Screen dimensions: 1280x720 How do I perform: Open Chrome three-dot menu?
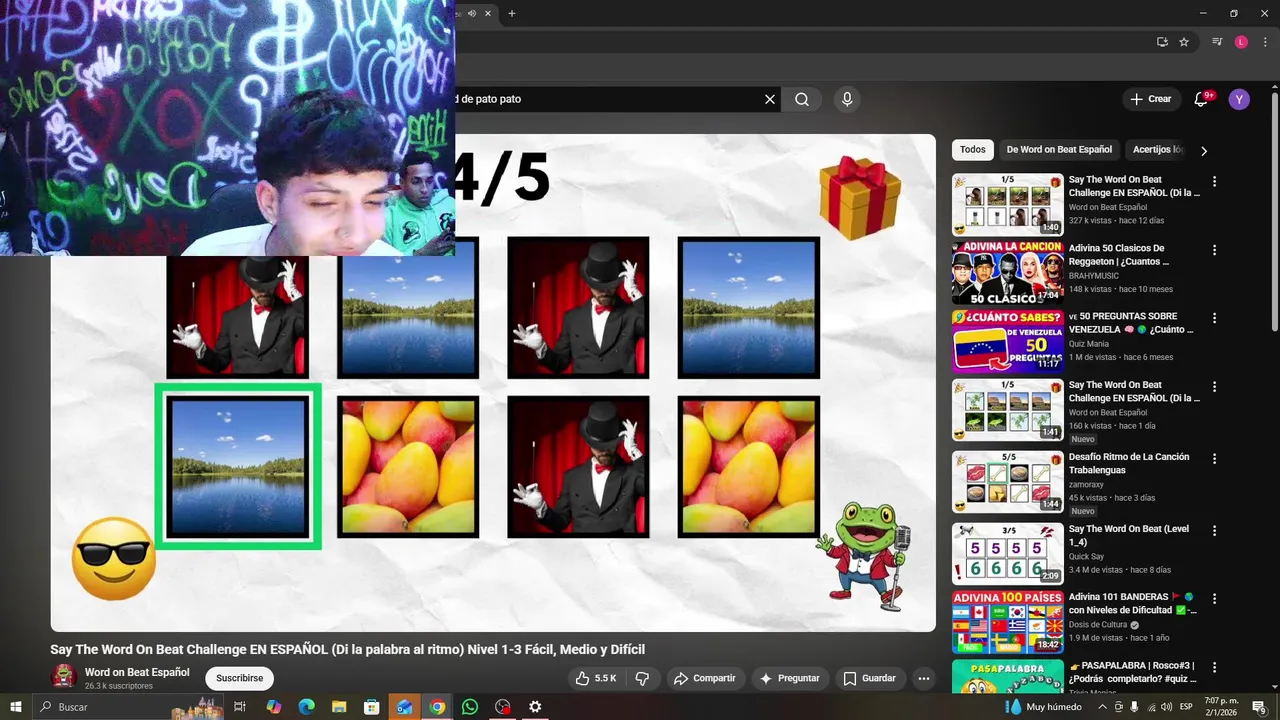point(1264,42)
